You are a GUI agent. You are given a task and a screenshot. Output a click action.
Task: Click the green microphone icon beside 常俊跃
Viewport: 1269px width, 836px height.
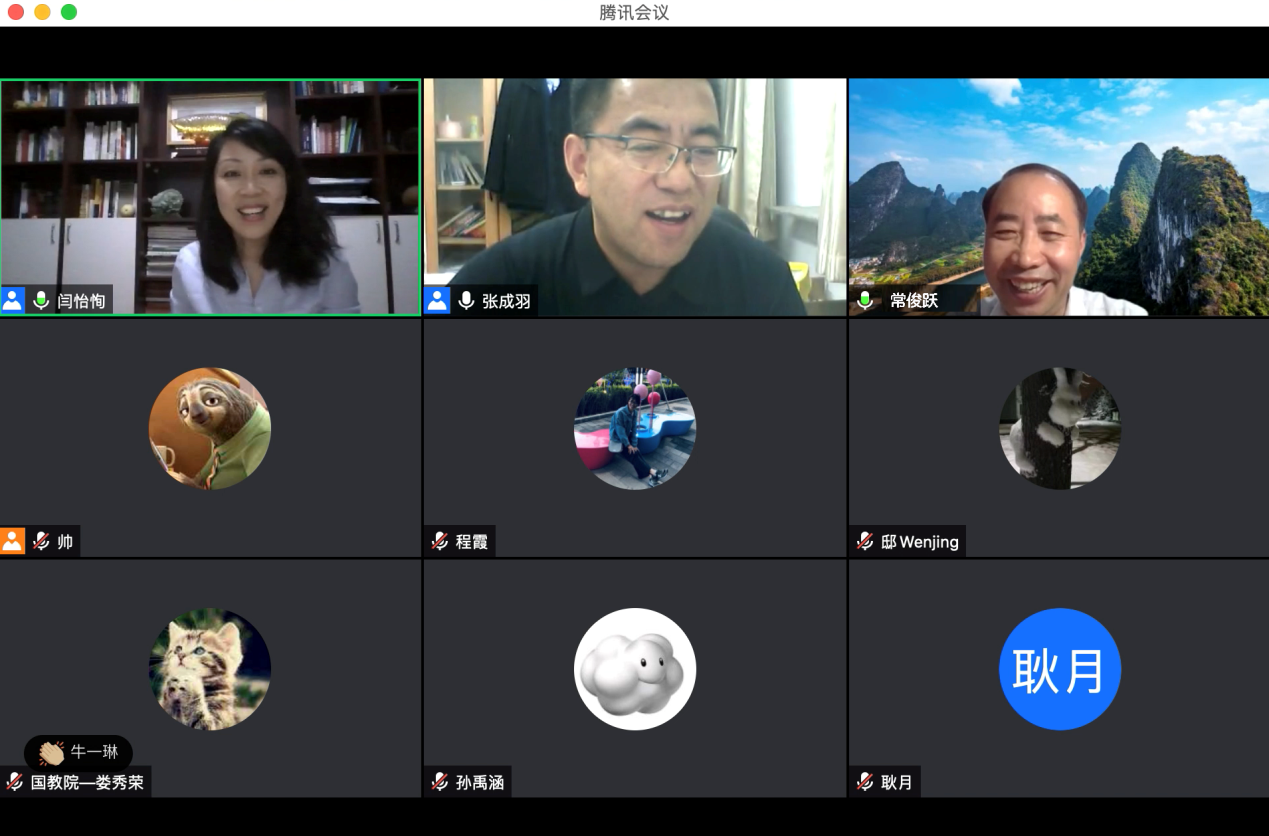coord(865,300)
